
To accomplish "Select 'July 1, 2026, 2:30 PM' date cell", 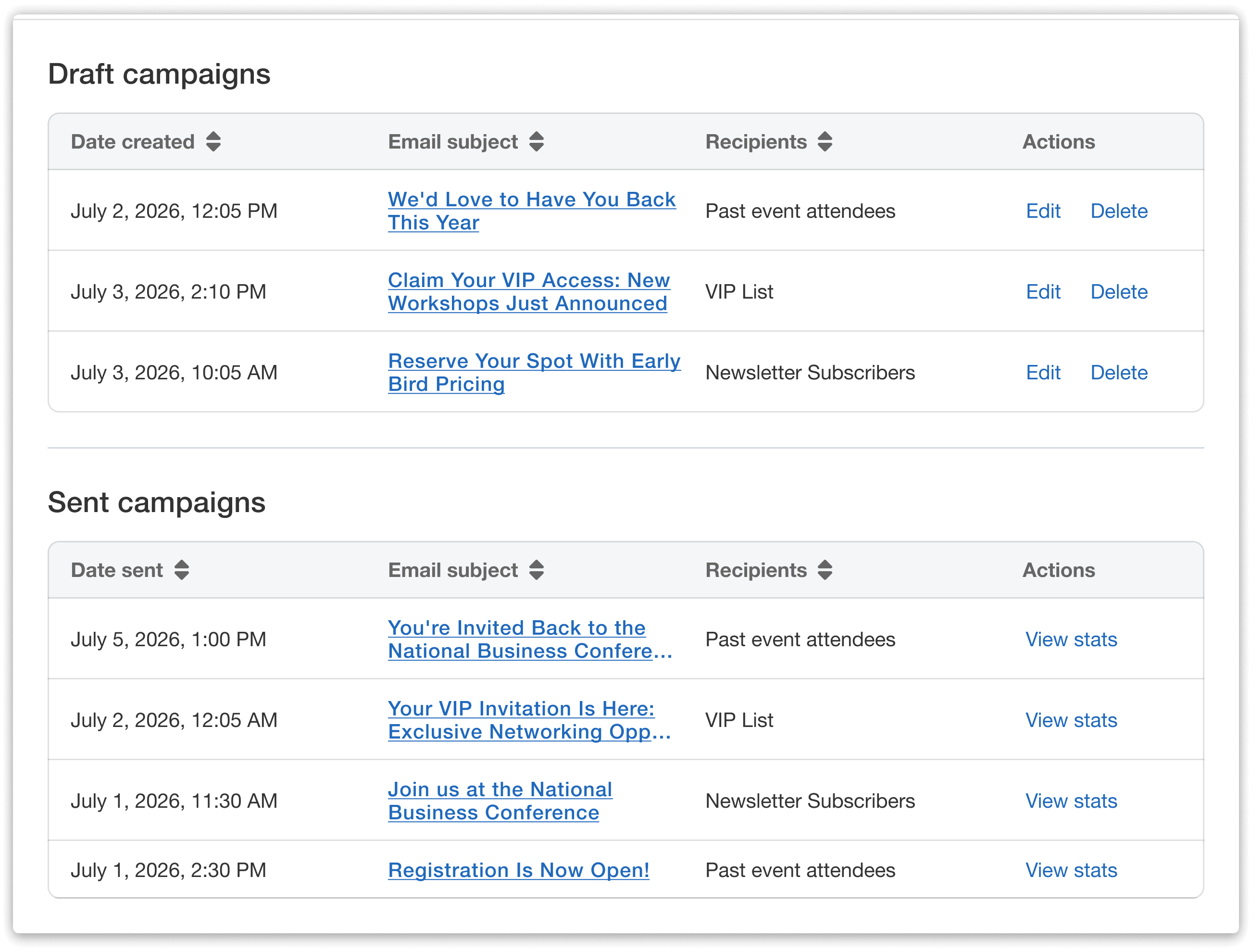I will (168, 870).
